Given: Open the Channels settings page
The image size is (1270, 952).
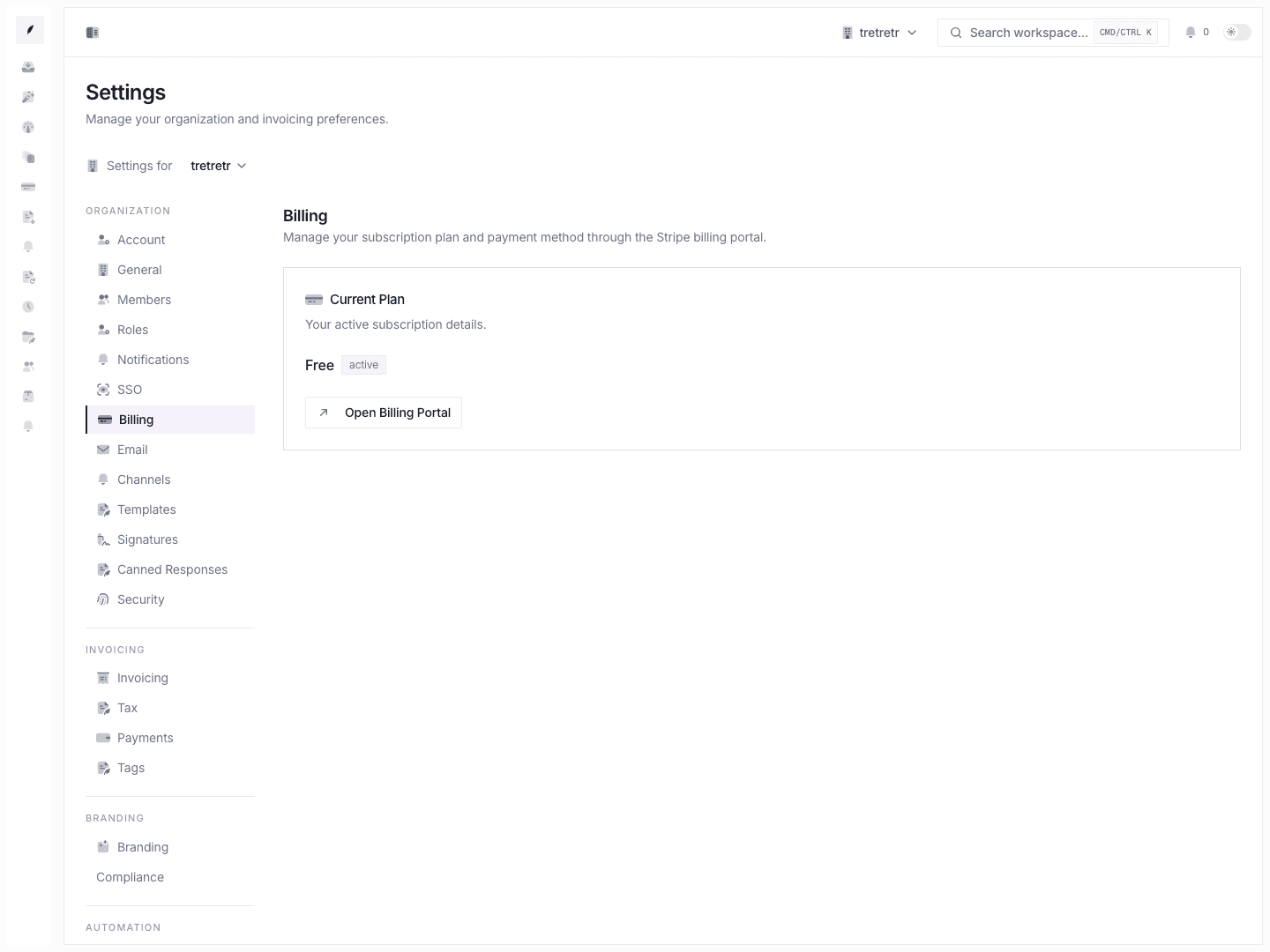Looking at the screenshot, I should point(170,480).
